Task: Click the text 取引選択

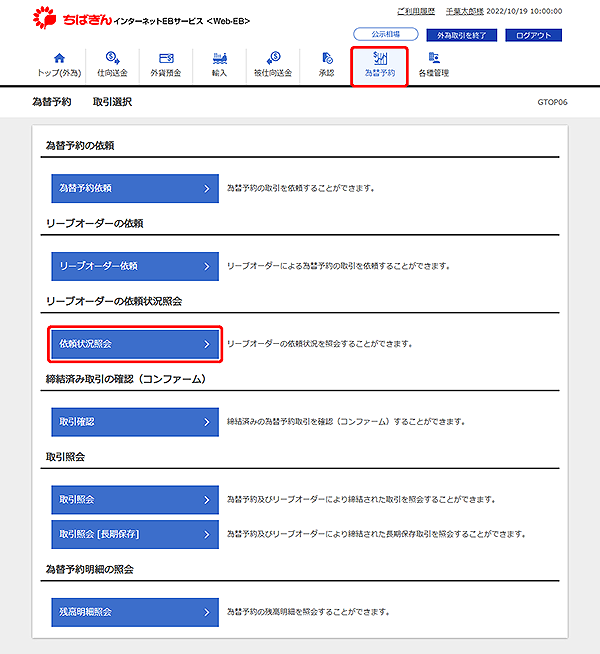Action: [112, 102]
